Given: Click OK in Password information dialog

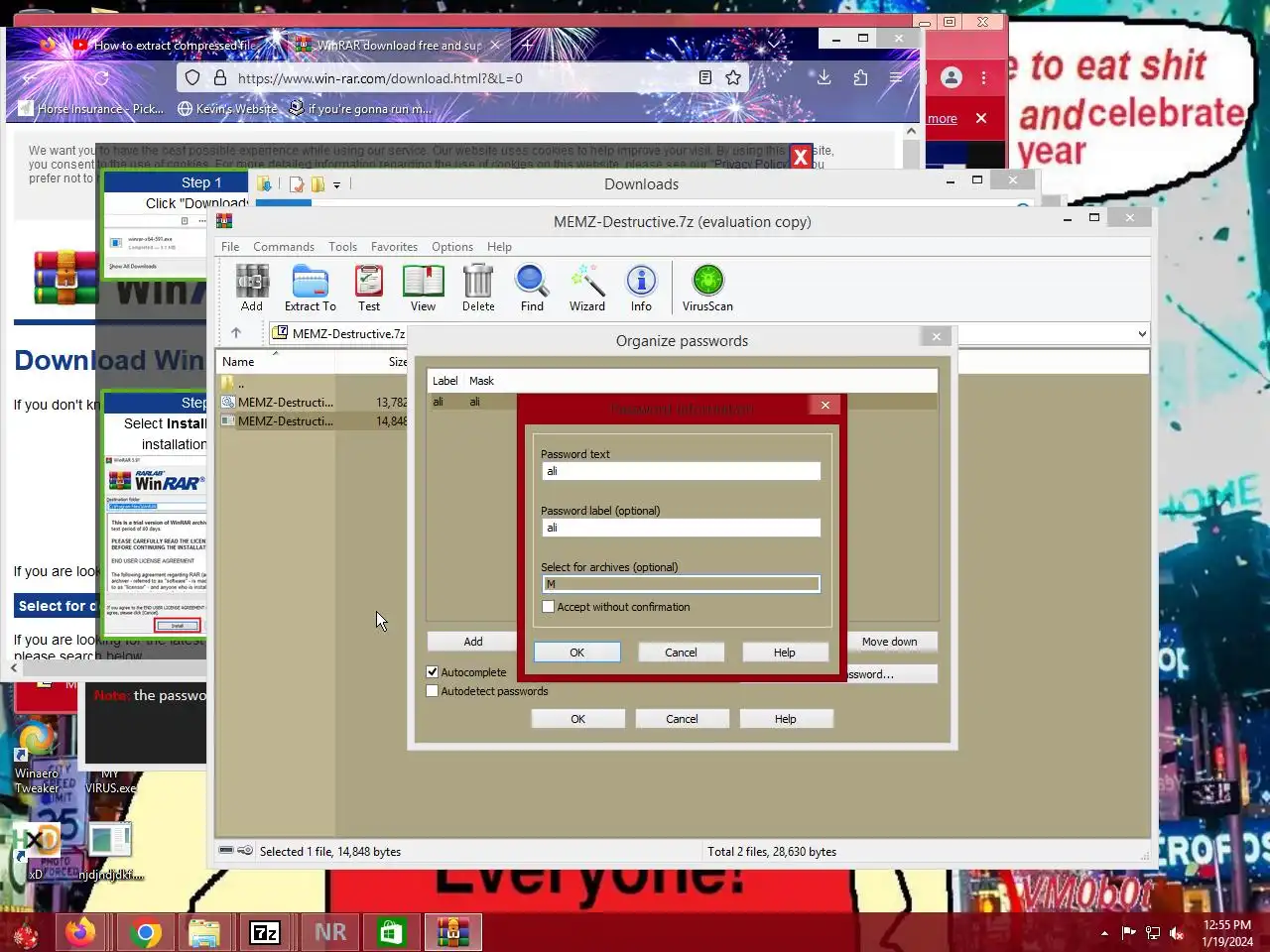Looking at the screenshot, I should click(x=577, y=653).
